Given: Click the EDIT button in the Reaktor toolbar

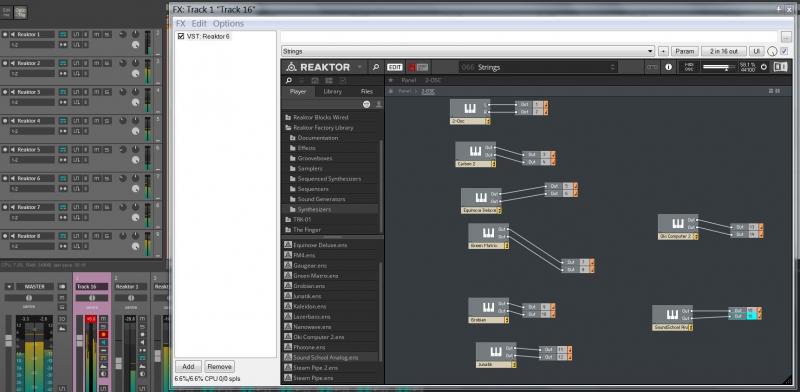Looking at the screenshot, I should click(395, 67).
